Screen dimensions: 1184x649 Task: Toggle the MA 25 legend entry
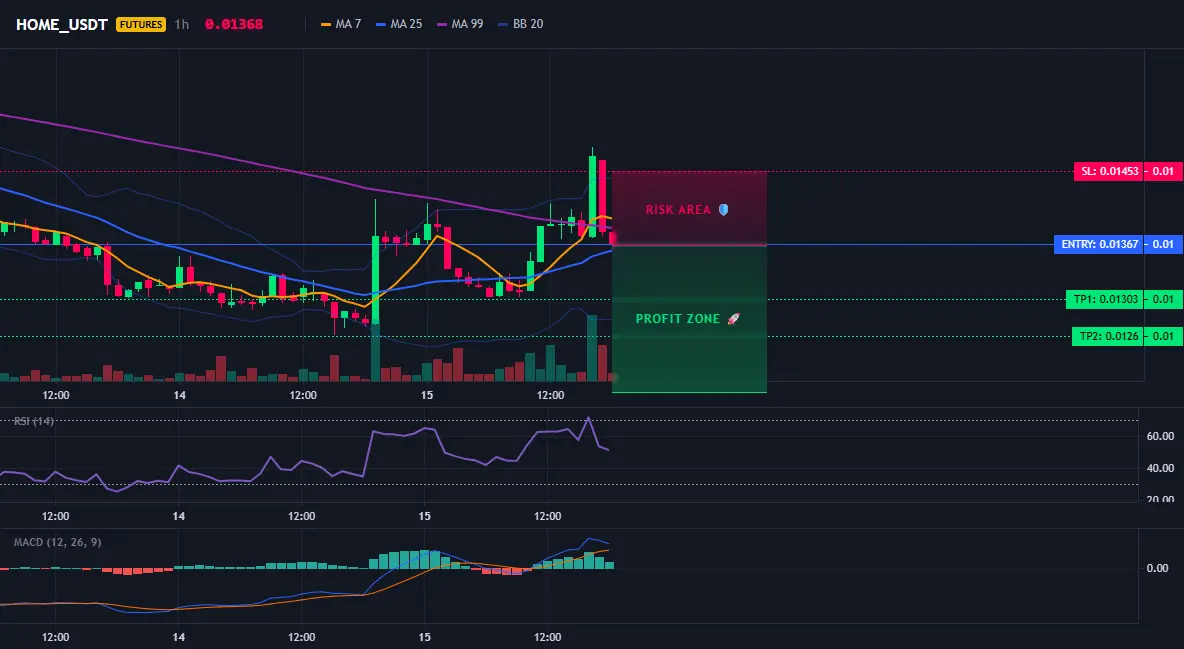[399, 24]
